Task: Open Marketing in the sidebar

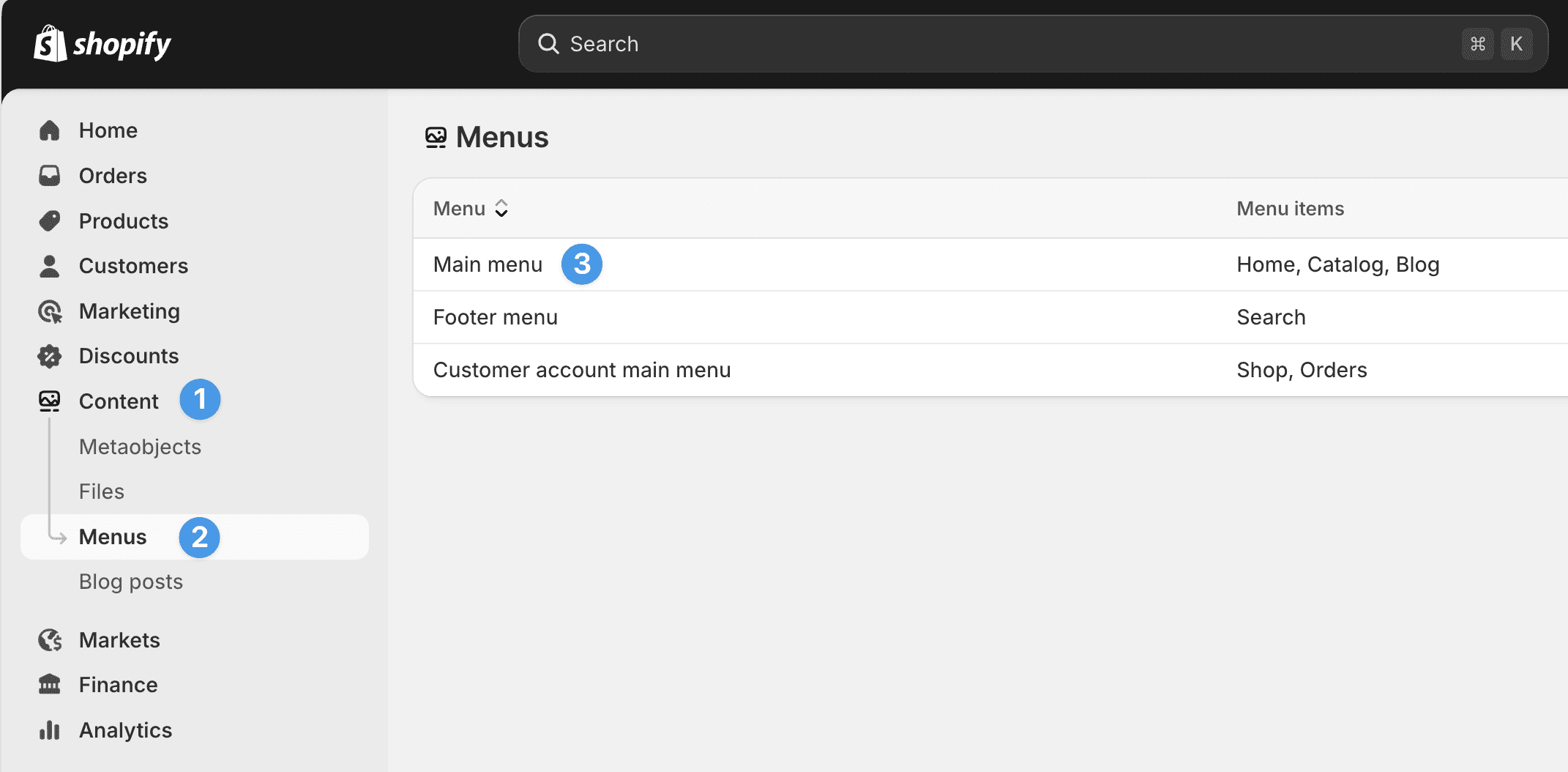Action: [130, 311]
